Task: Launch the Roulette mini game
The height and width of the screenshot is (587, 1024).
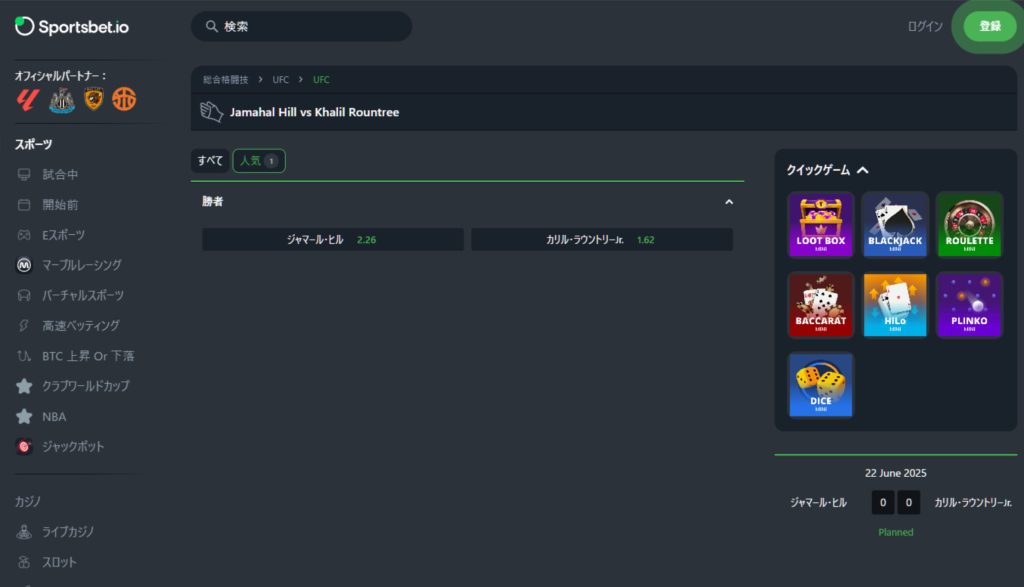Action: pyautogui.click(x=969, y=225)
